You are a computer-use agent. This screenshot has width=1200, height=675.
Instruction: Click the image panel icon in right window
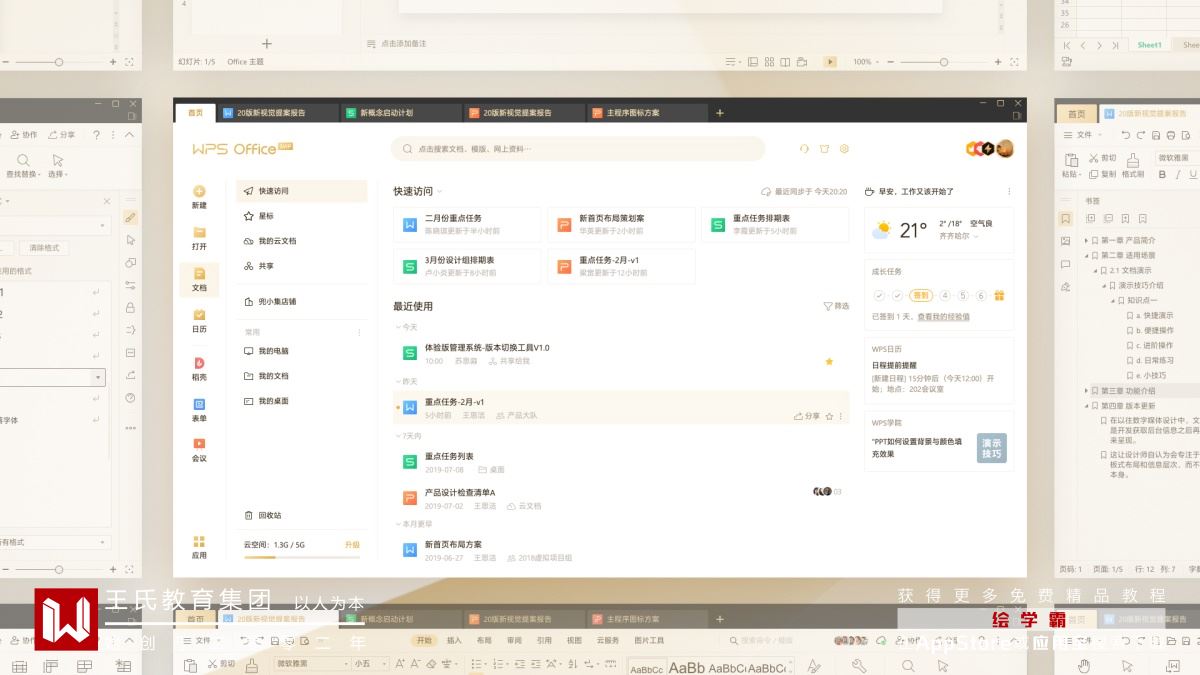click(x=1066, y=242)
